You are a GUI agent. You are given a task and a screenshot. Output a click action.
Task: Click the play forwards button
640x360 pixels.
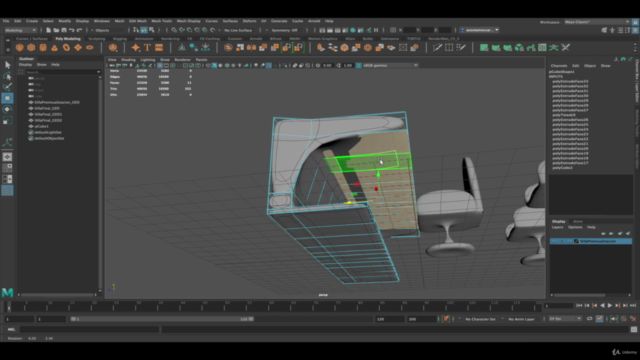click(x=610, y=305)
